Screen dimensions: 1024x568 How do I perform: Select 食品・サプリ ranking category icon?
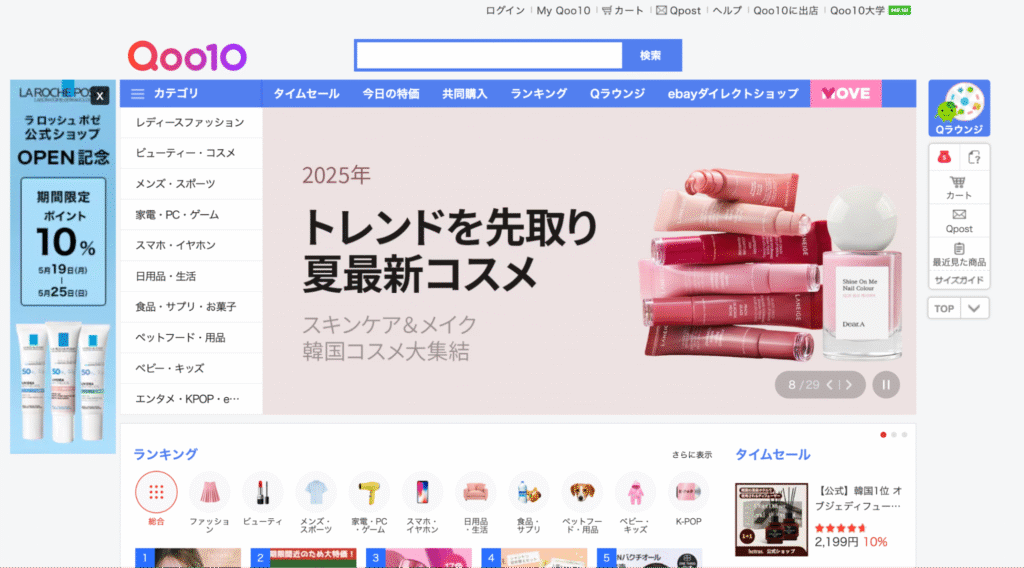pyautogui.click(x=528, y=492)
